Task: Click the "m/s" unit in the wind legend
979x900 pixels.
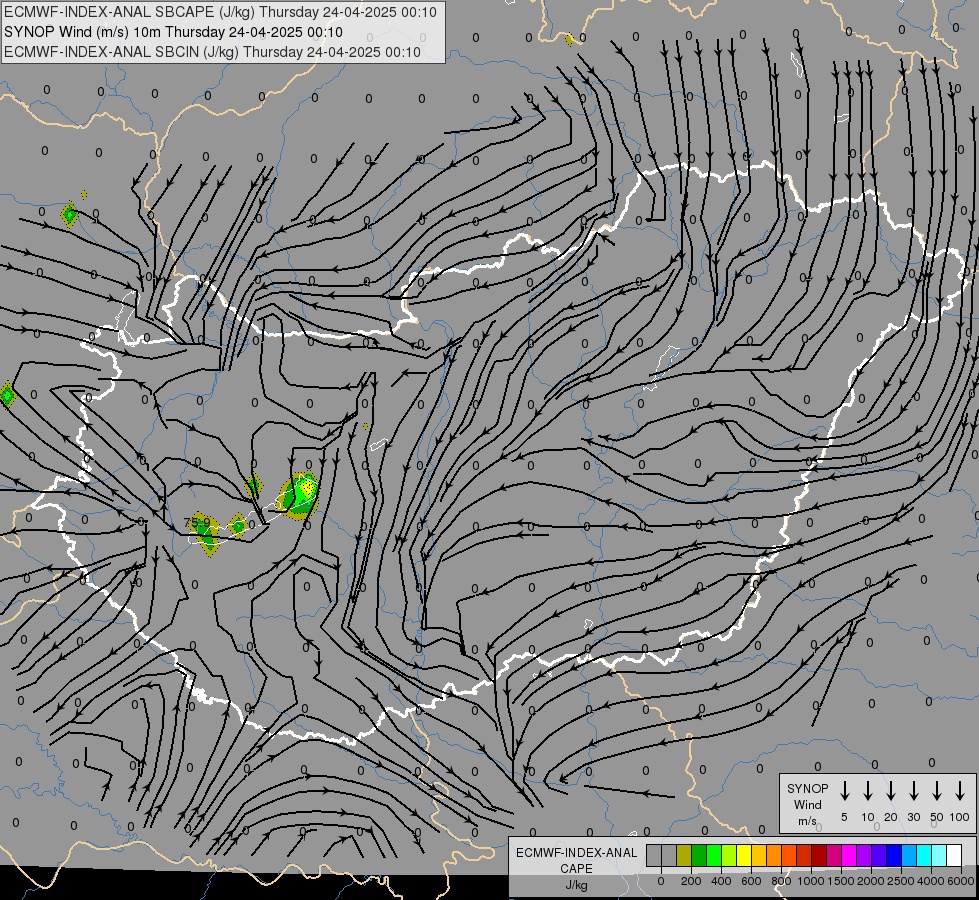Action: pos(807,821)
